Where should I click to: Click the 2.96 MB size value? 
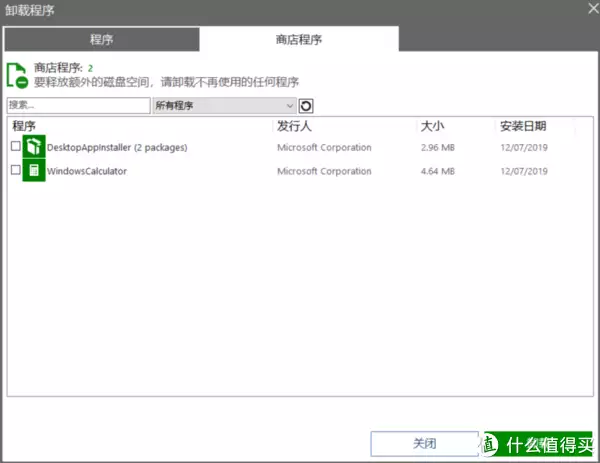point(438,147)
